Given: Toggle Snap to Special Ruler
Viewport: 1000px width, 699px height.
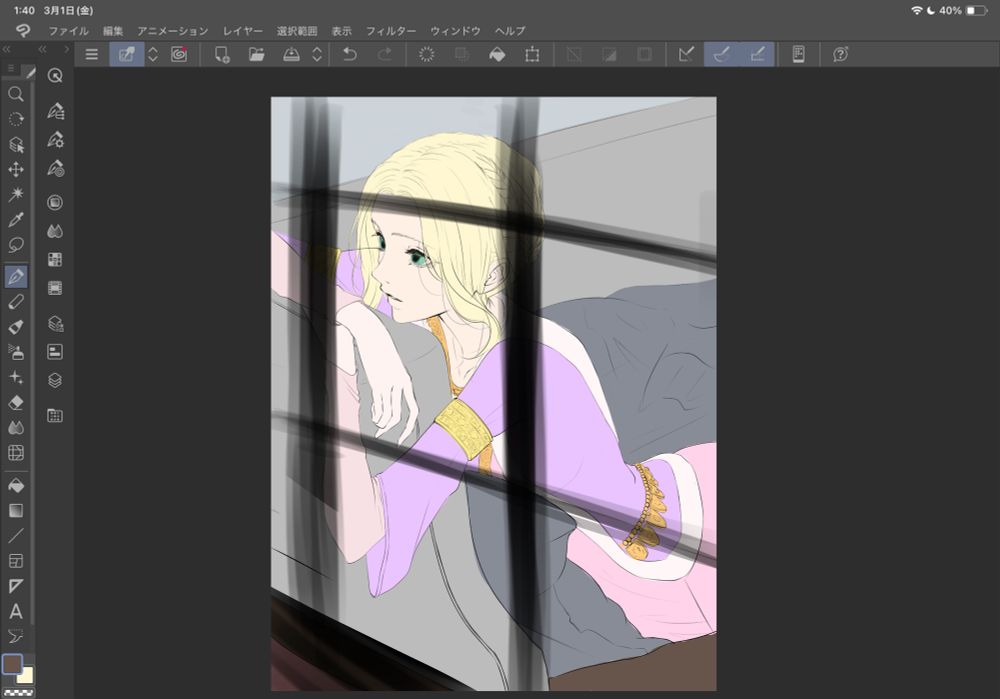Looking at the screenshot, I should coord(722,54).
